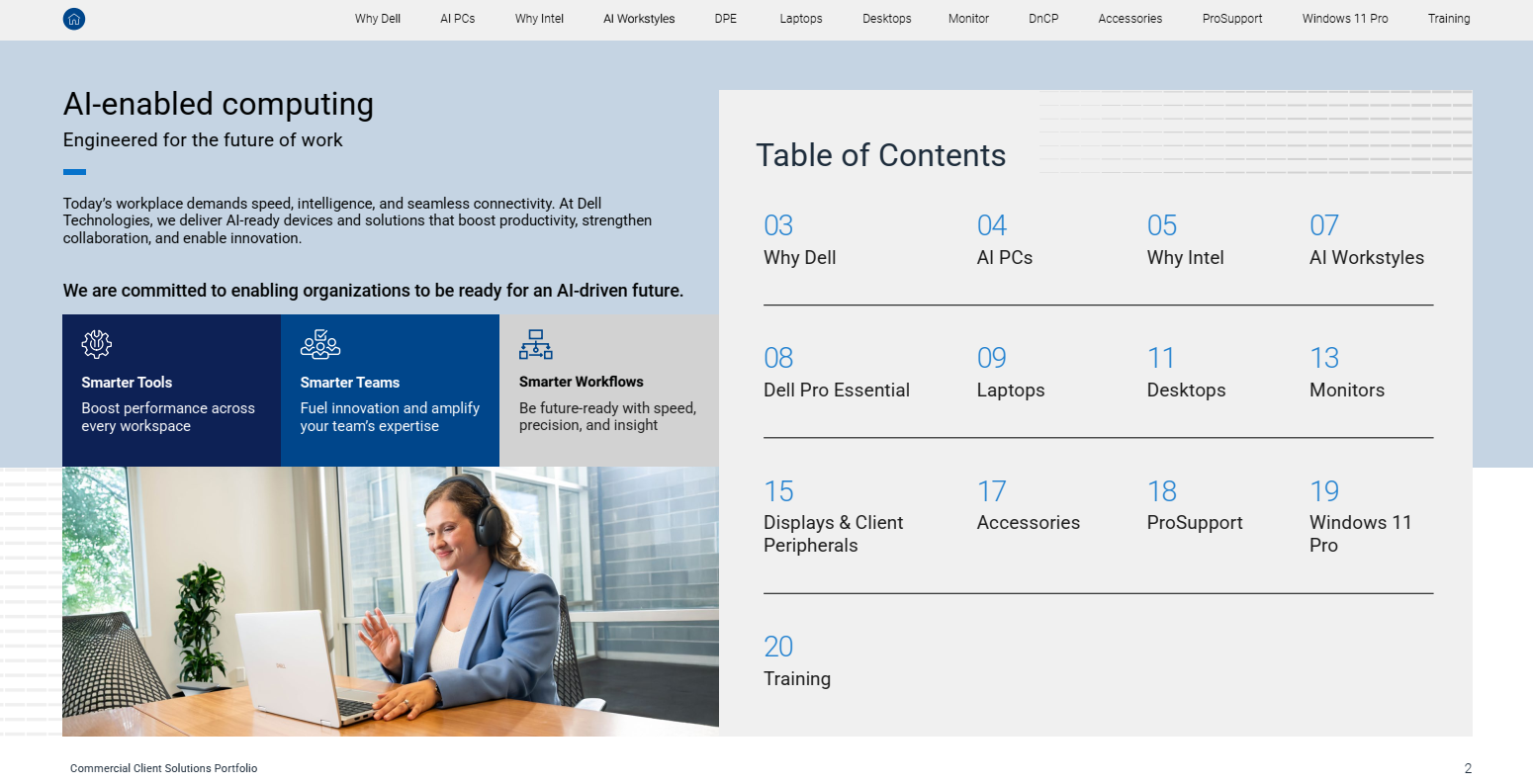This screenshot has height=784, width=1533.
Task: Jump to Training on page 20
Action: [796, 662]
